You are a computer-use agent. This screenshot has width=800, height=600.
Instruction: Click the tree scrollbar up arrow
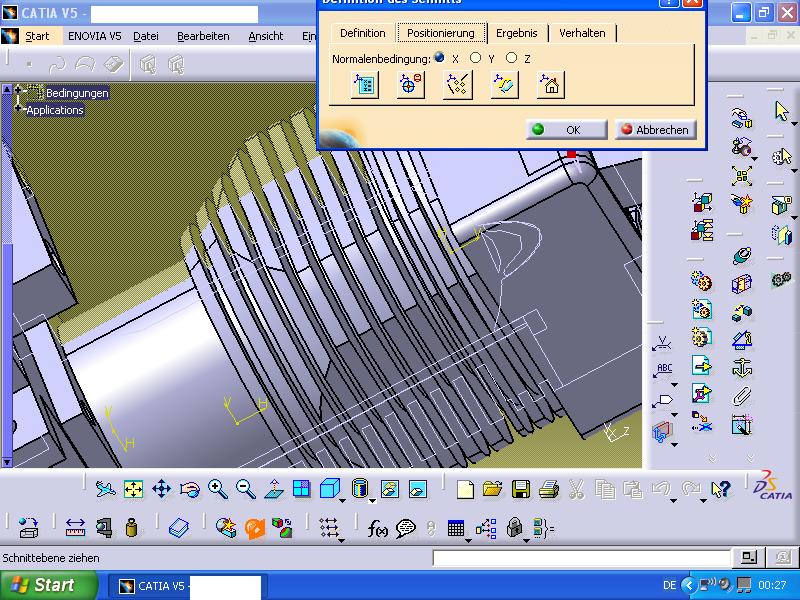pos(7,89)
